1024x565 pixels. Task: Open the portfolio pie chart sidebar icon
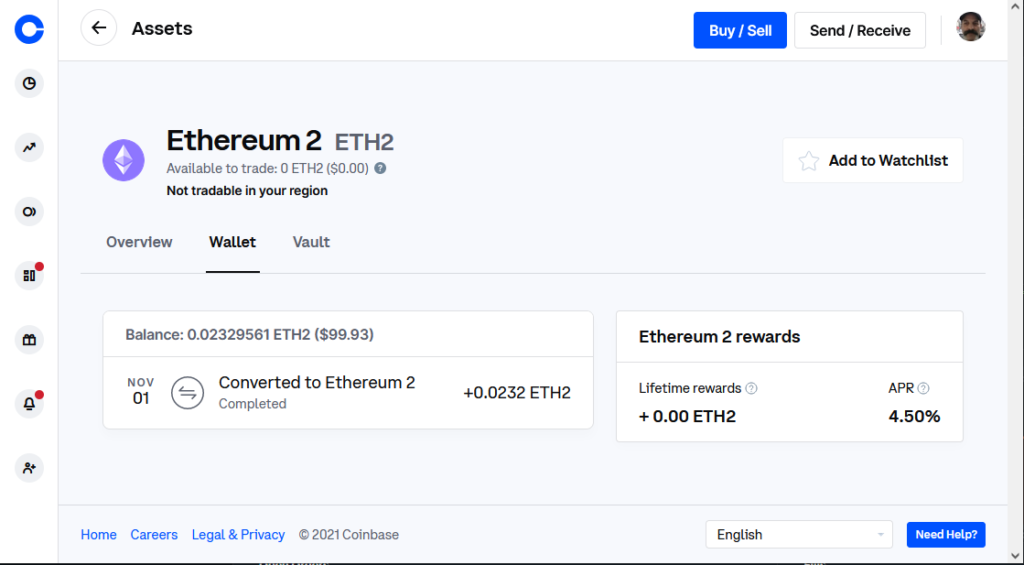(x=29, y=84)
